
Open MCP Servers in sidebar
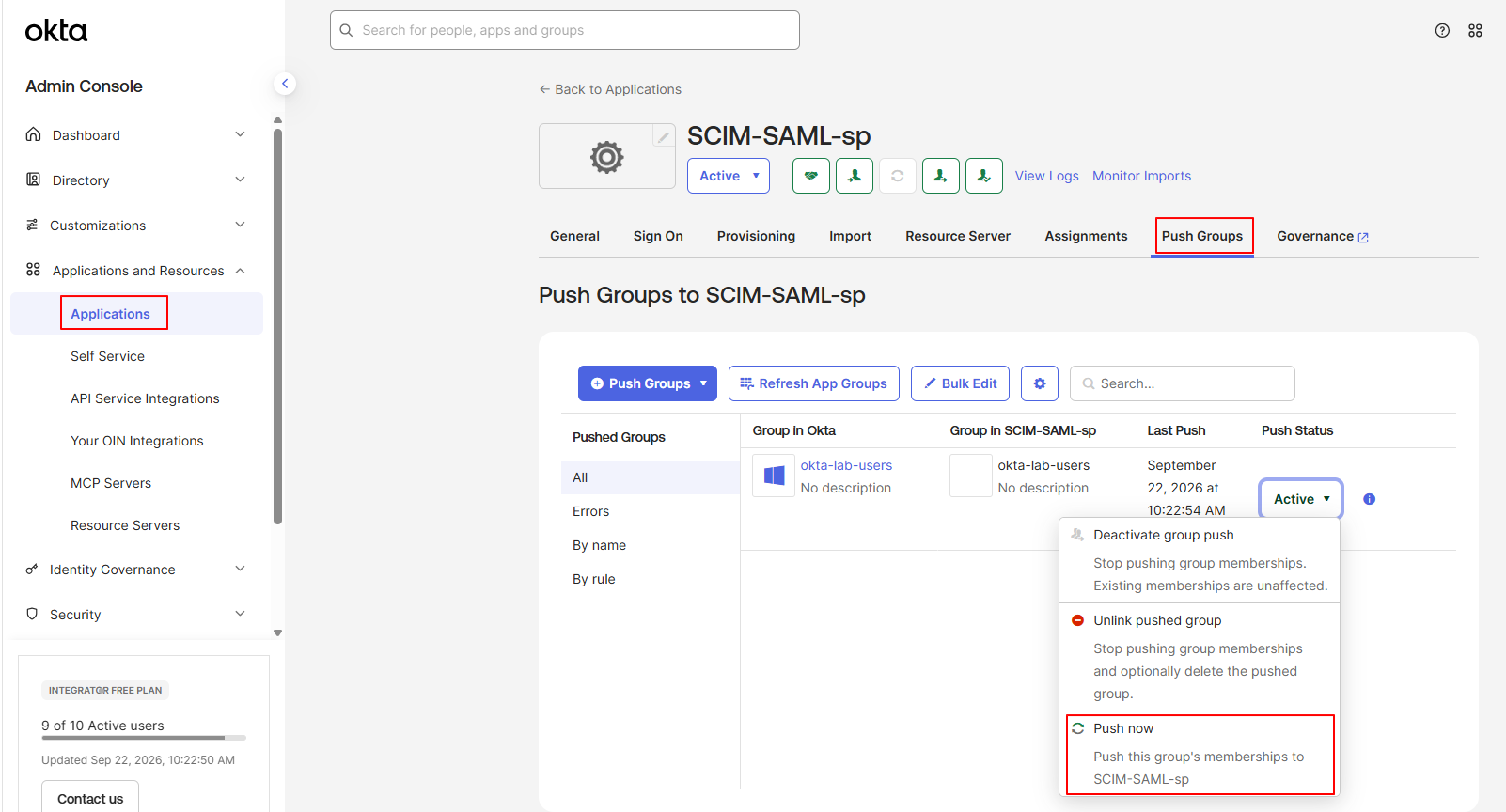(111, 483)
